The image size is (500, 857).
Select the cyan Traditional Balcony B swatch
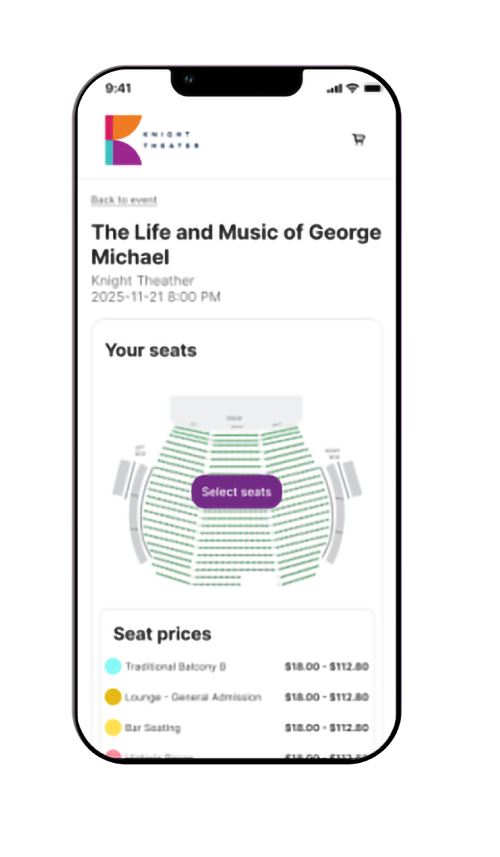click(x=113, y=666)
